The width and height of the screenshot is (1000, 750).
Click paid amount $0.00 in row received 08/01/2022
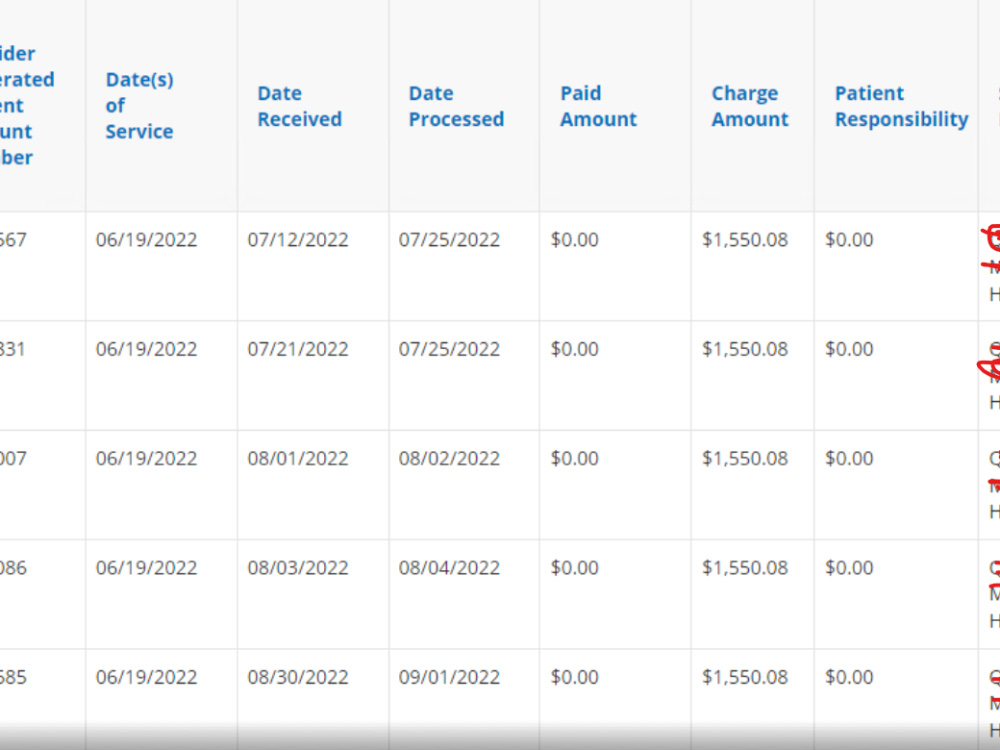click(x=574, y=459)
